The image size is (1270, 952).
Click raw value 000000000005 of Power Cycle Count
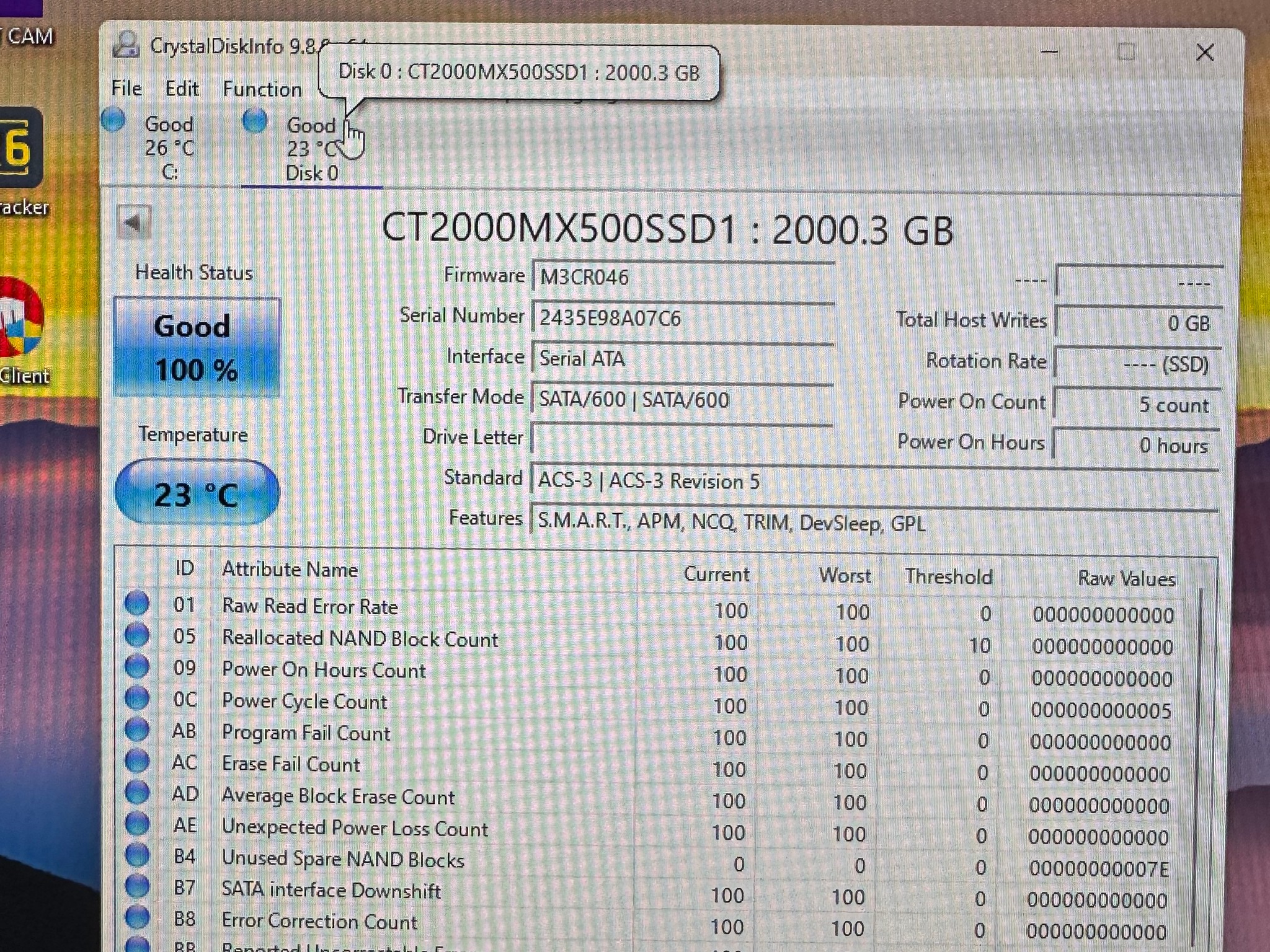pos(1101,710)
